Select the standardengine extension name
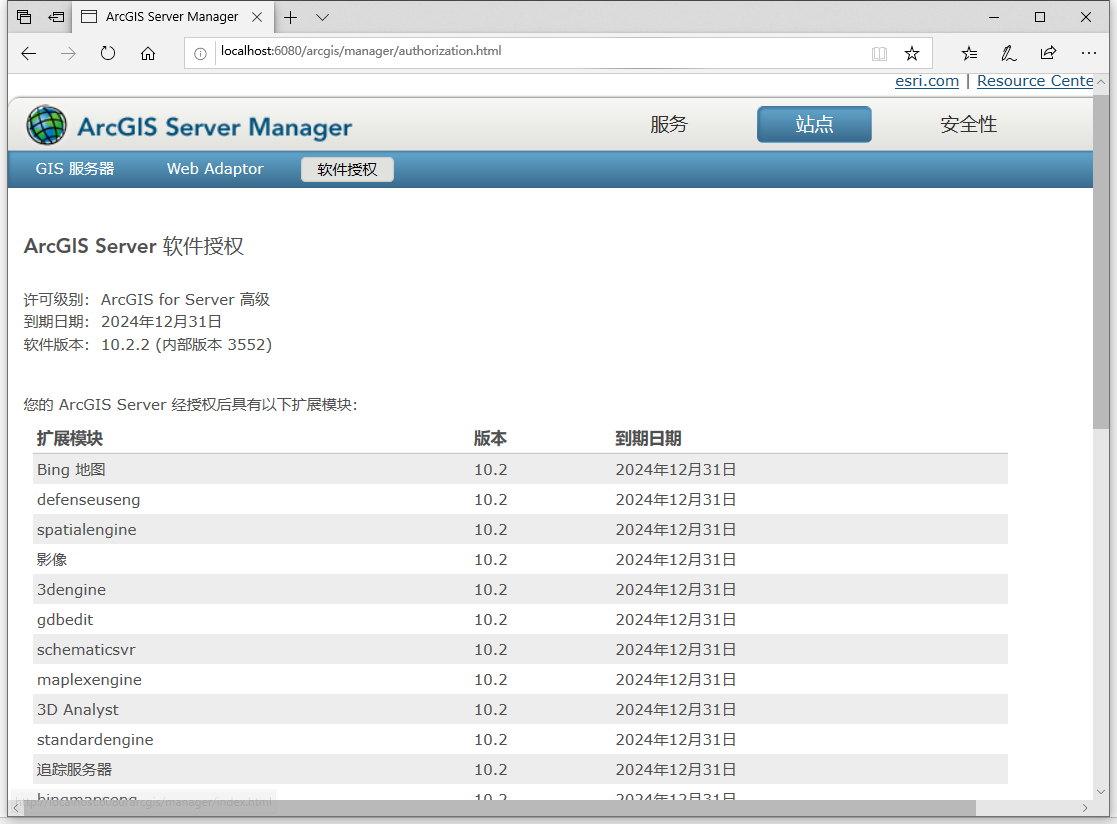1117x824 pixels. tap(95, 739)
